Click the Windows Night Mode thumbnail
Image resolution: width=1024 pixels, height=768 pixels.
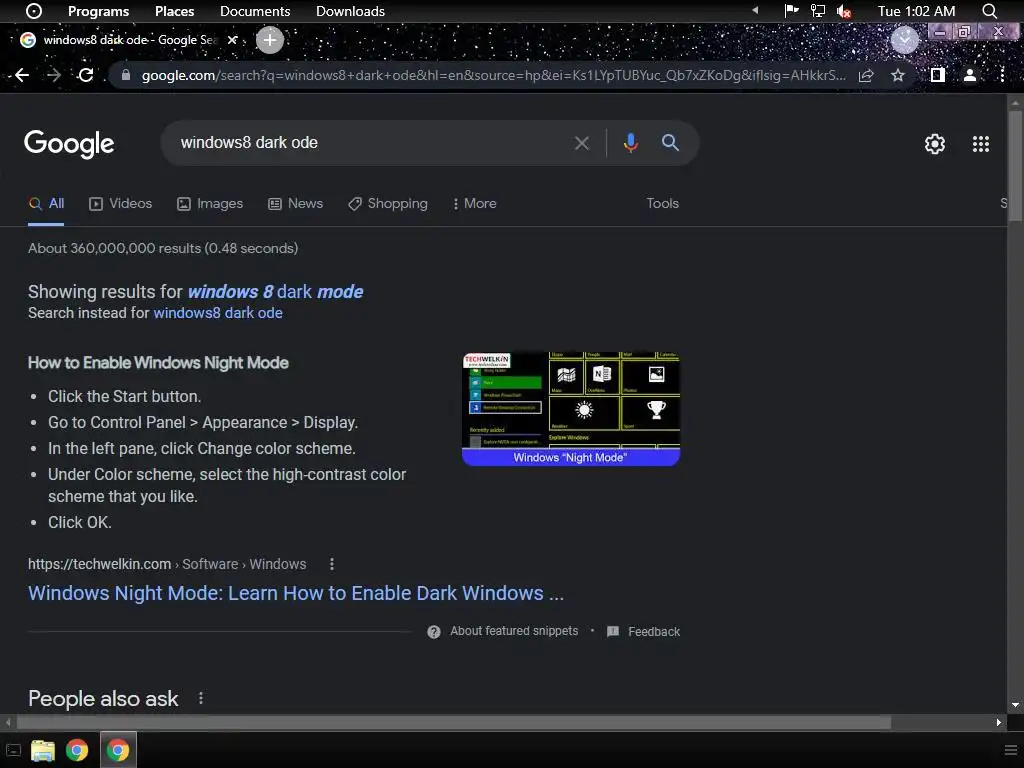[571, 409]
